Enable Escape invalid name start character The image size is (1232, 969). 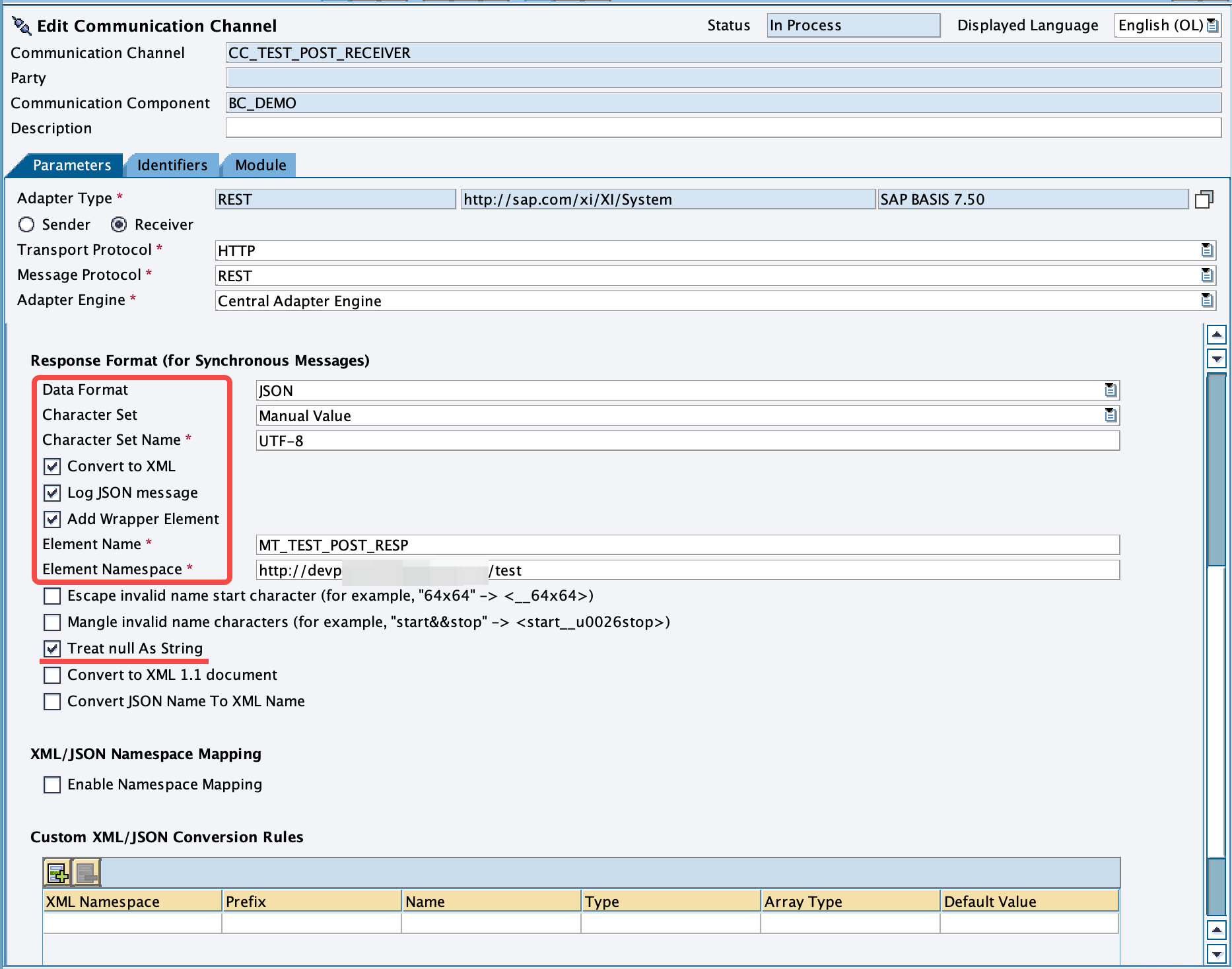(x=52, y=596)
